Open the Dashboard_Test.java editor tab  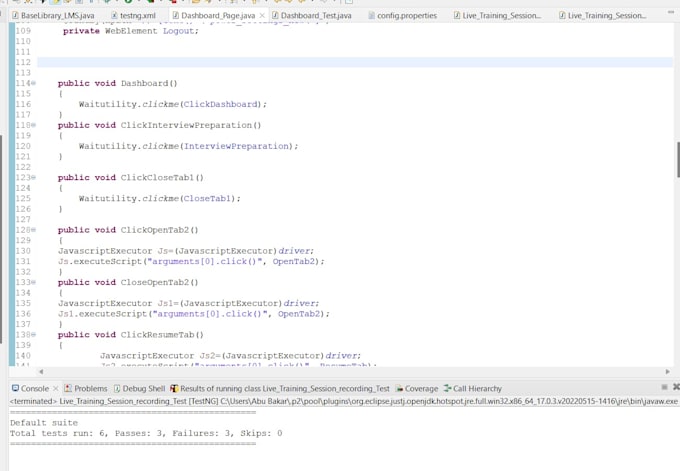click(315, 16)
